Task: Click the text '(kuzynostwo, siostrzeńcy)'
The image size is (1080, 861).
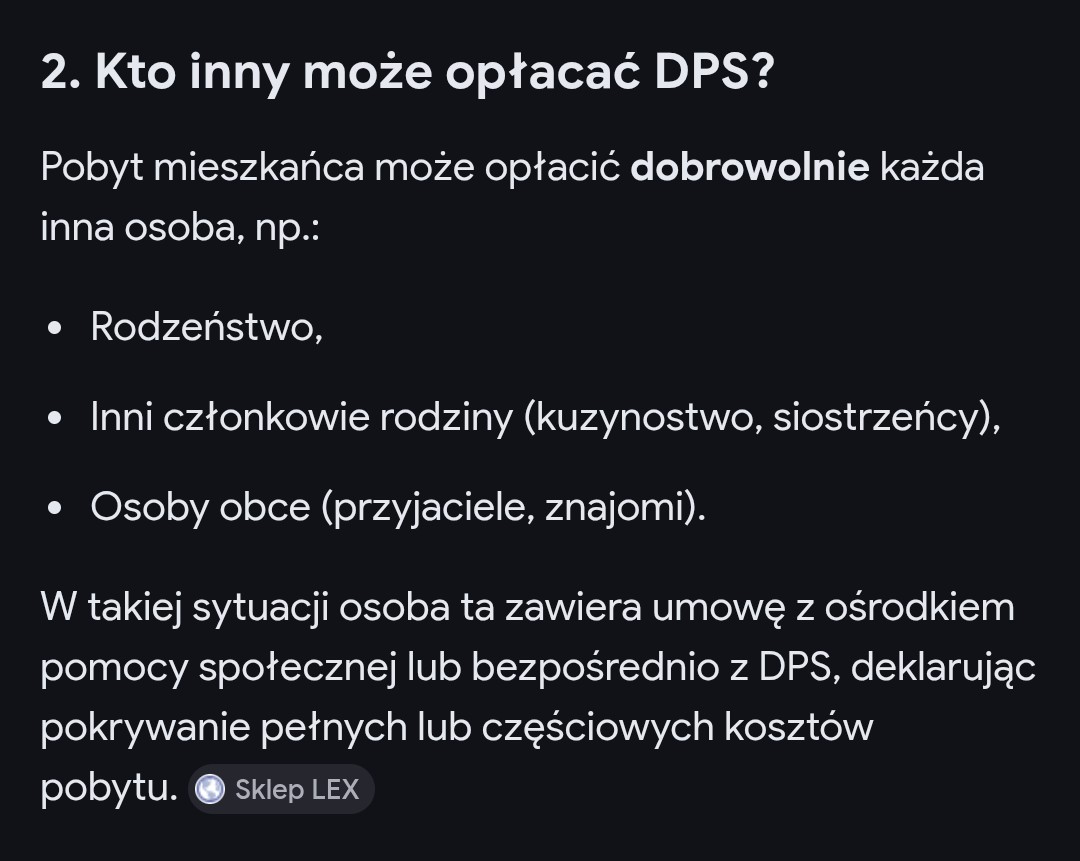Action: (x=758, y=418)
